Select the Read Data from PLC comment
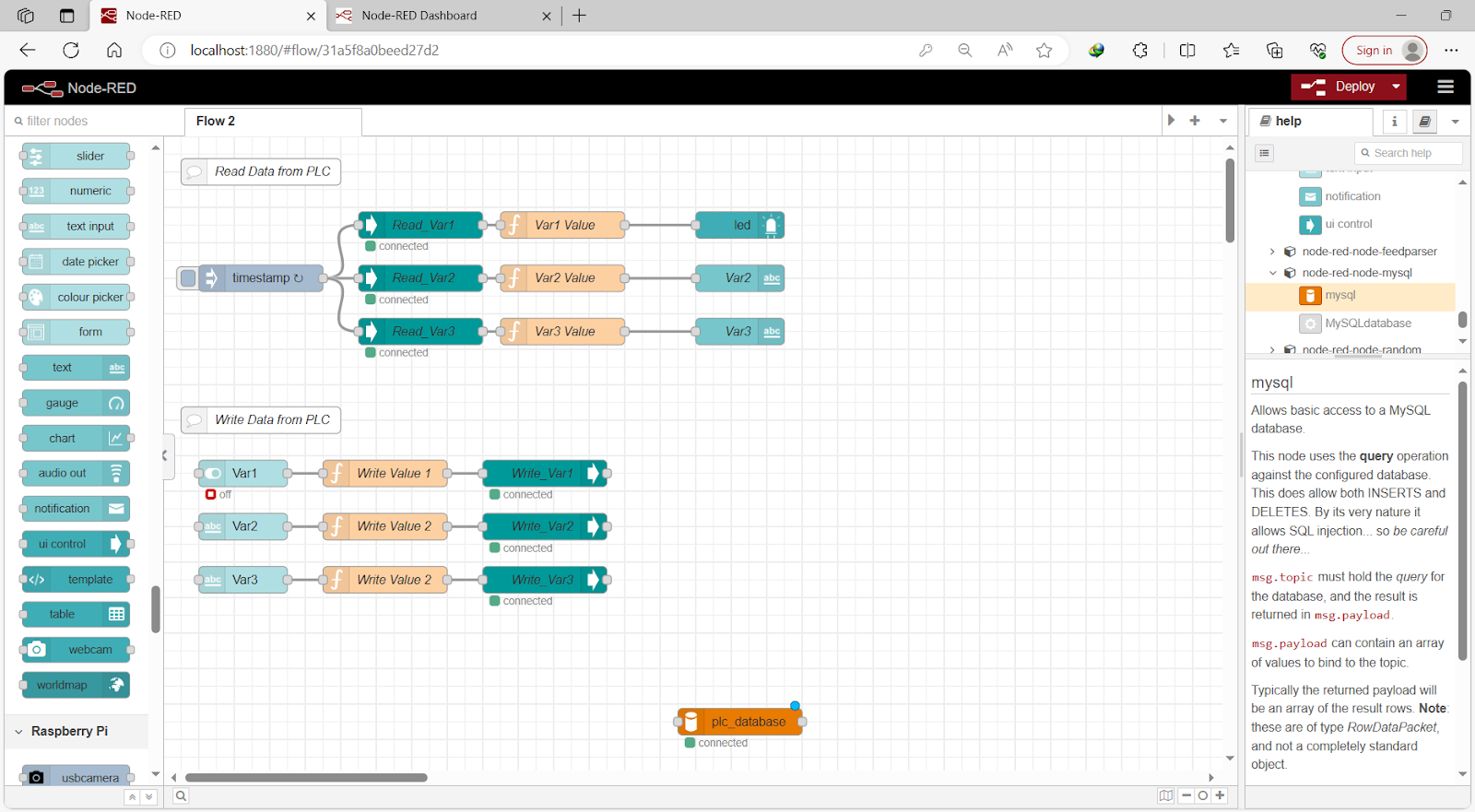The height and width of the screenshot is (812, 1475). pos(261,171)
